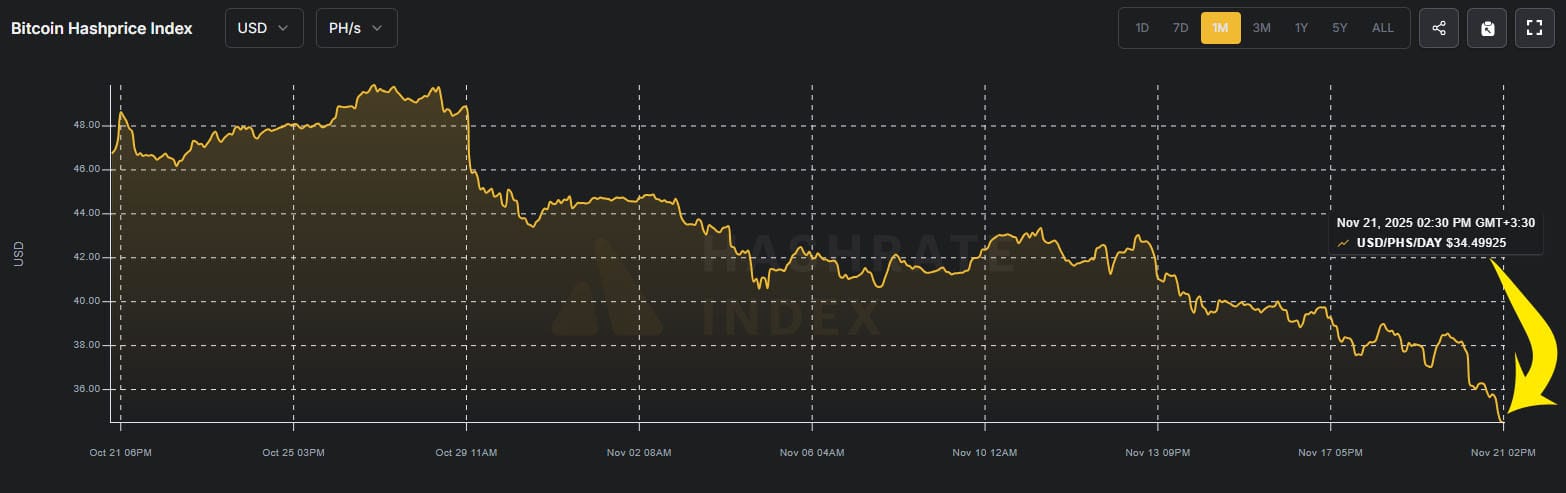
Task: Open the USD currency dropdown
Action: pyautogui.click(x=264, y=28)
